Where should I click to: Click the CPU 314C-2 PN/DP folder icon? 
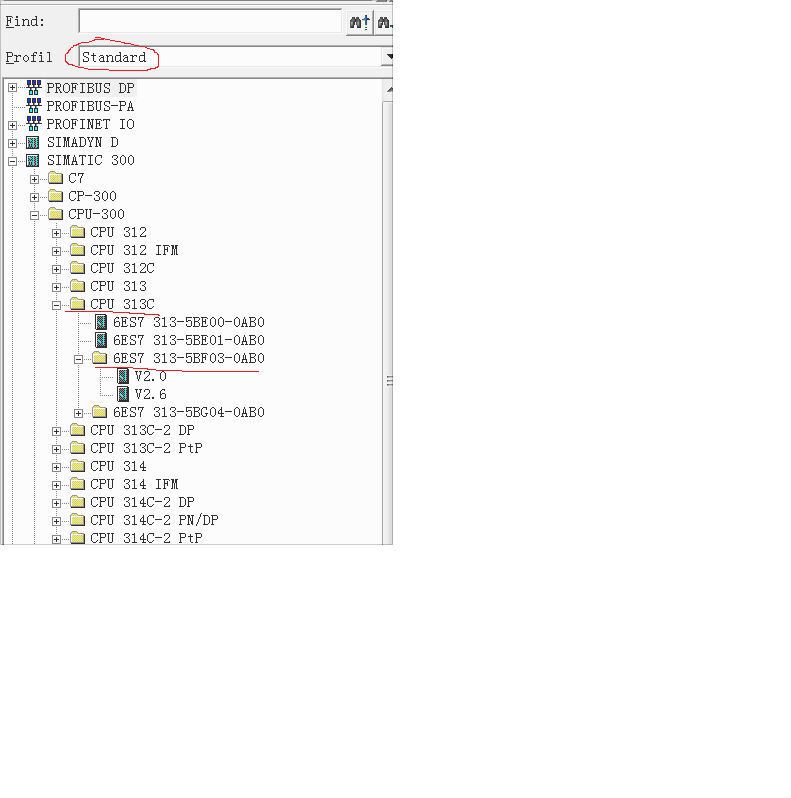(77, 520)
